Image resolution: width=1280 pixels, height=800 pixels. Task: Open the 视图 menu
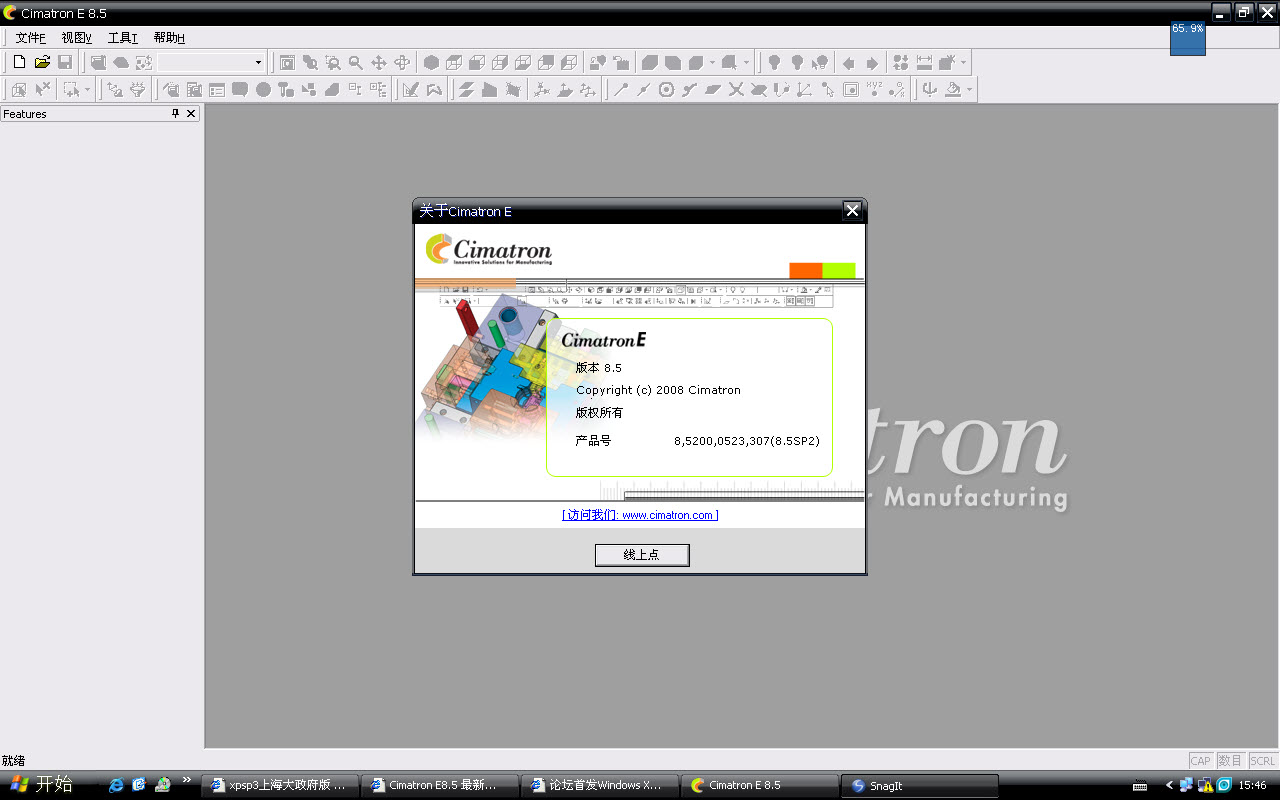pyautogui.click(x=77, y=38)
